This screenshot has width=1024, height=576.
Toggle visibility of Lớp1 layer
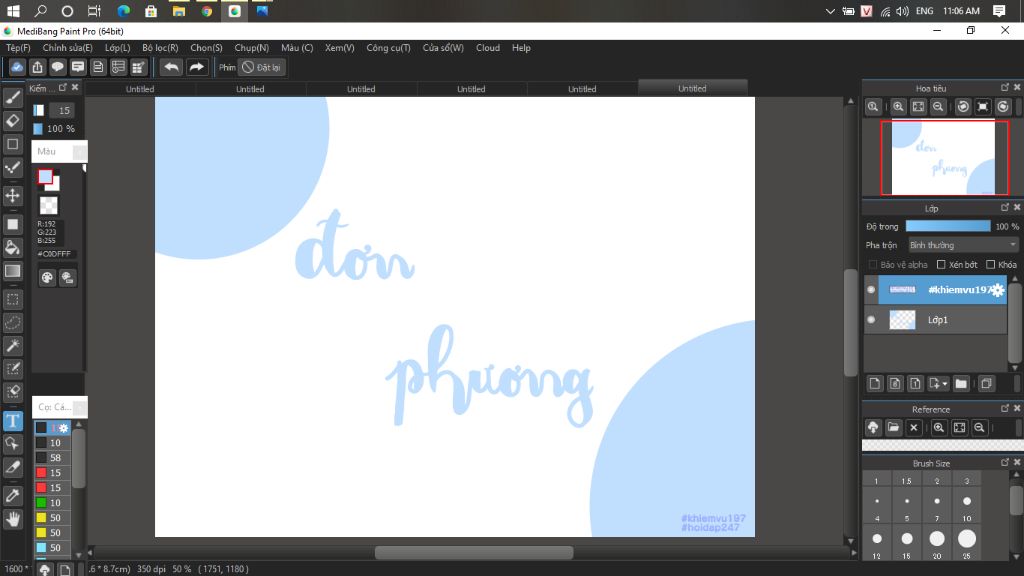[x=871, y=320]
